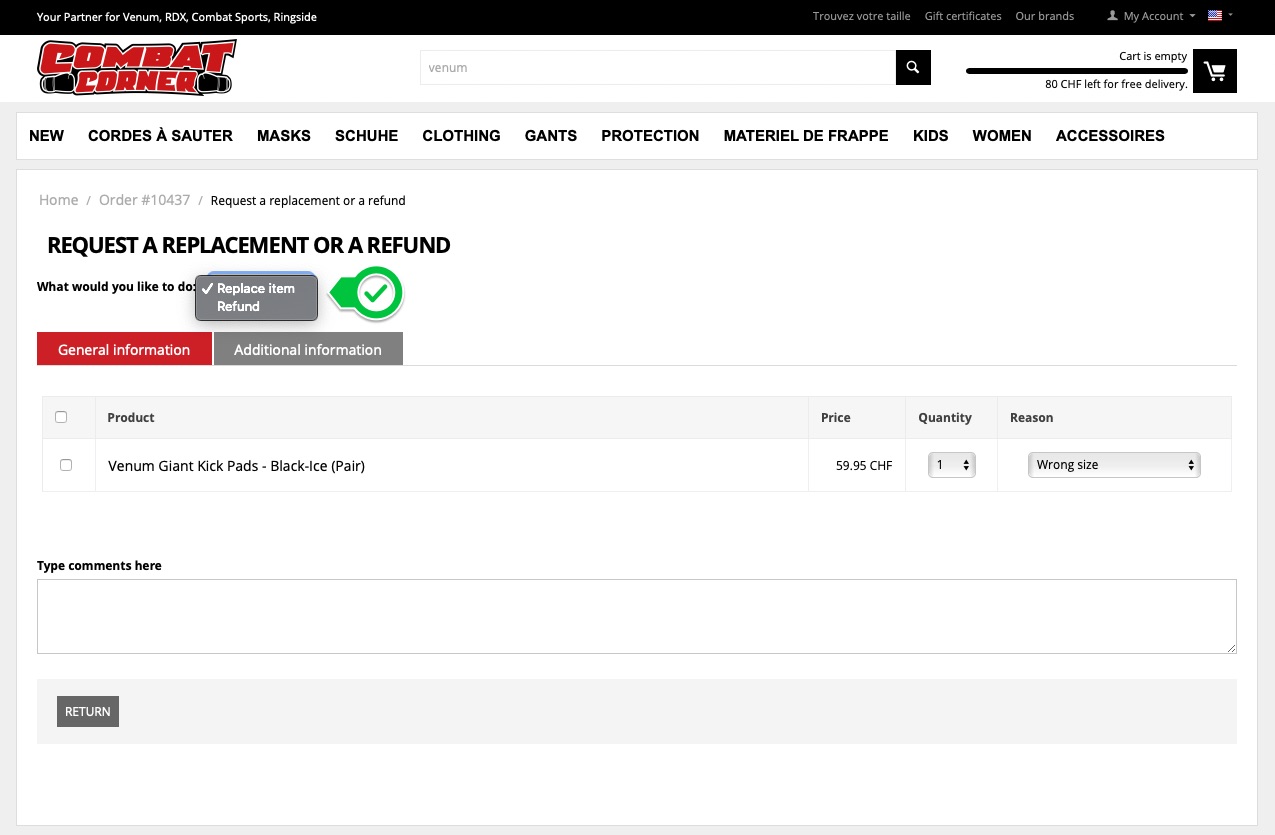Screen dimensions: 1275x835
Task: Click the RETURN button
Action: click(88, 711)
